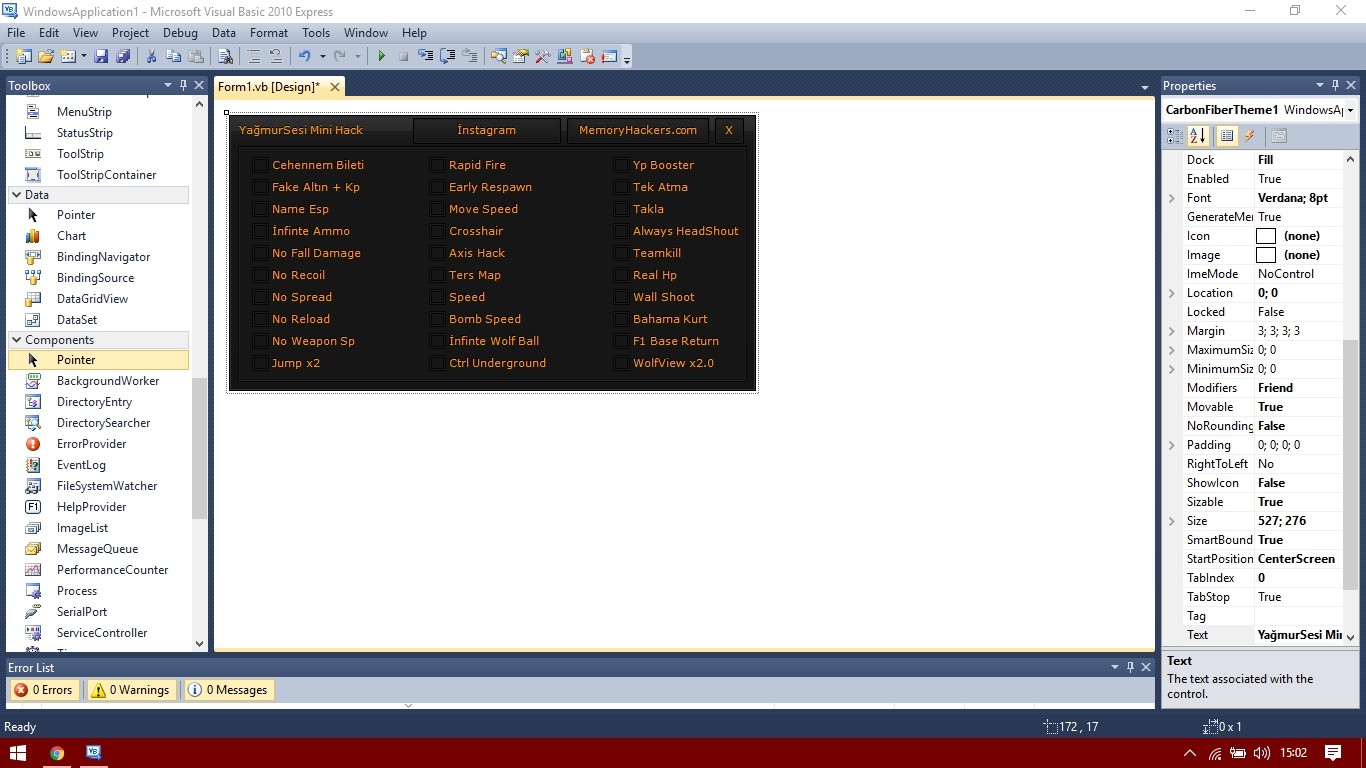Click the Categorized view icon in Properties
Image resolution: width=1366 pixels, height=768 pixels.
[x=1175, y=136]
